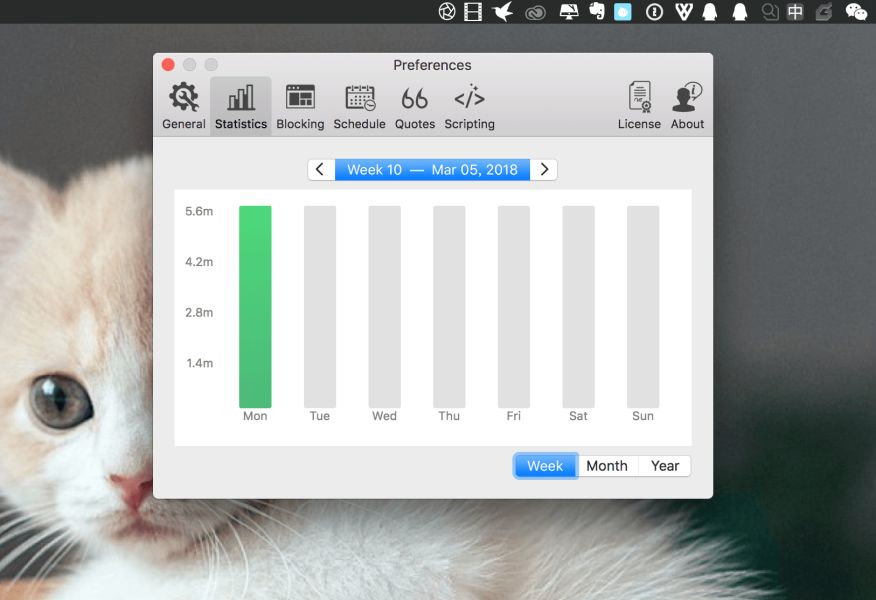Switch chart to Month view
876x600 pixels.
click(x=607, y=466)
